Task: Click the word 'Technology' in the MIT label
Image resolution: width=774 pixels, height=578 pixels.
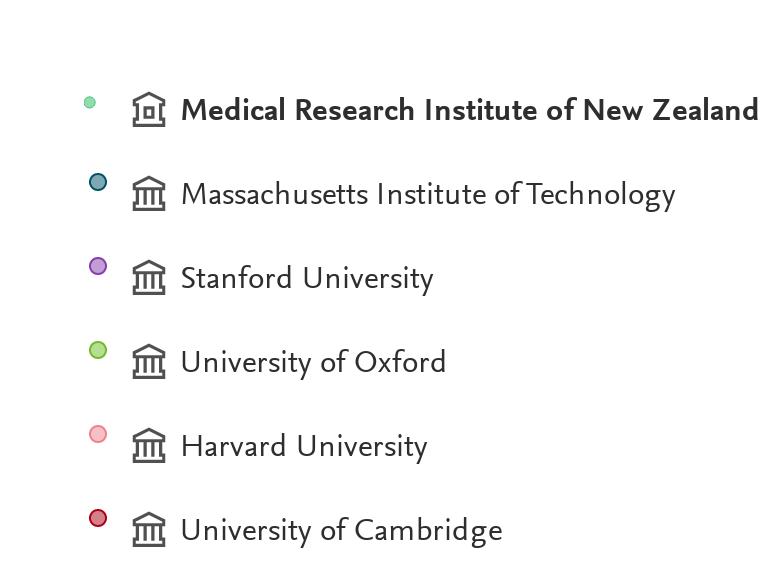Action: coord(600,194)
